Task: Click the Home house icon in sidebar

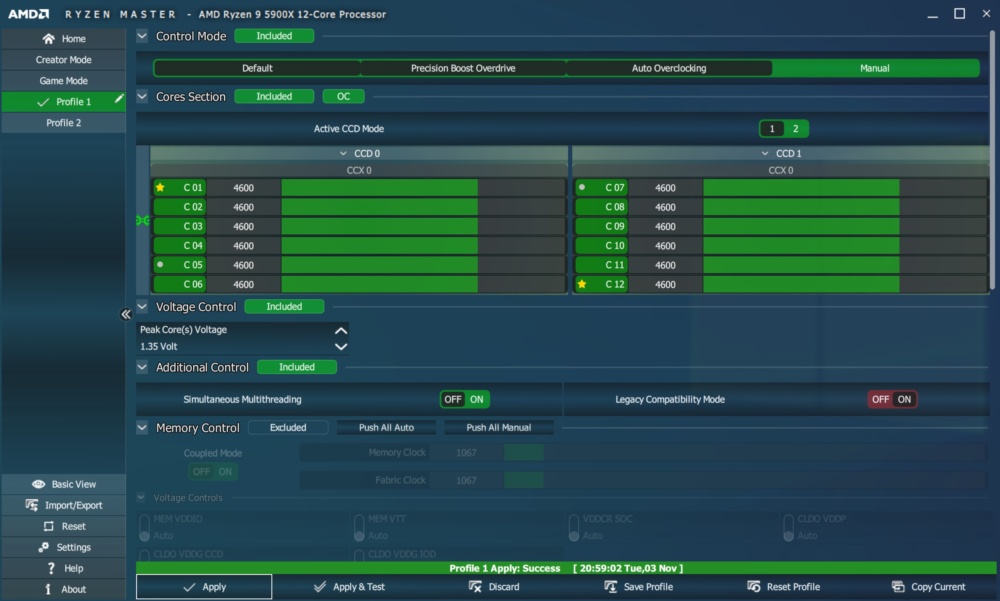Action: 48,39
